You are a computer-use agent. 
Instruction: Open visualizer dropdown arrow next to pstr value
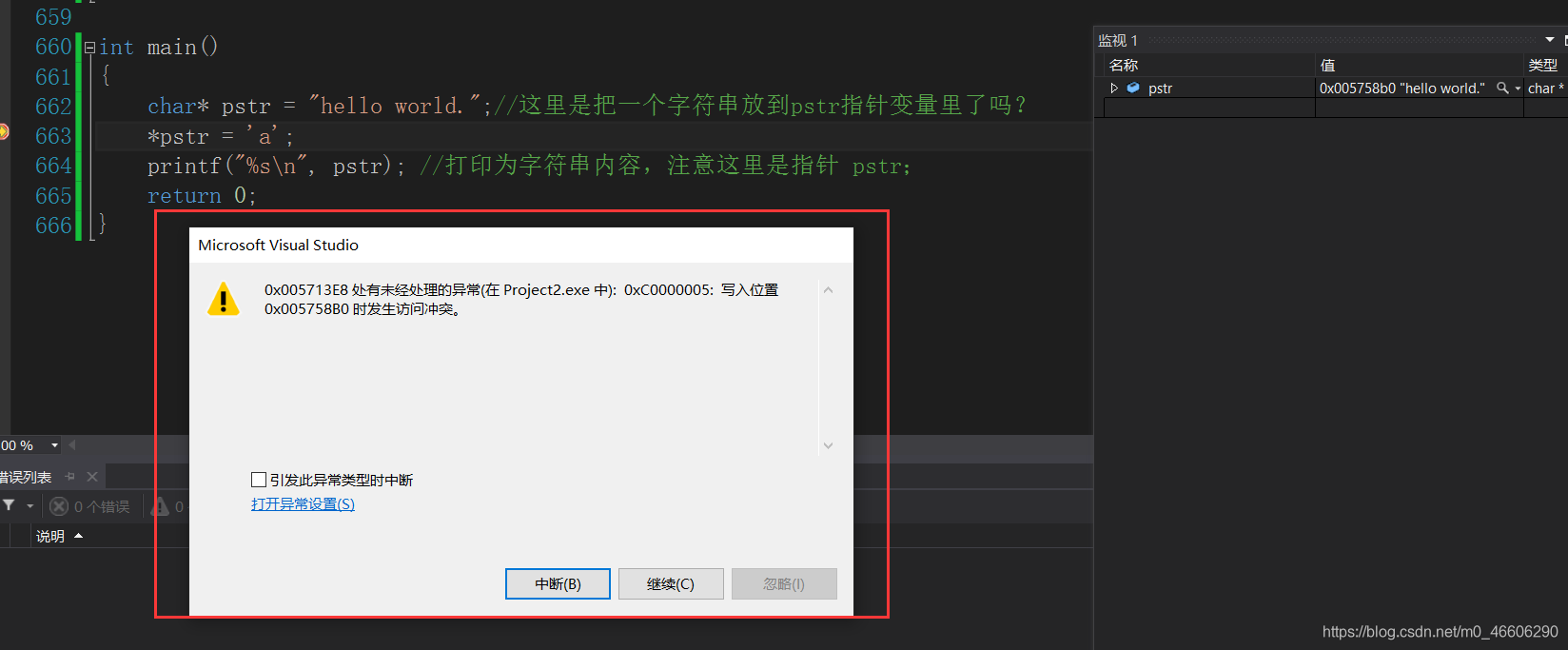(1518, 89)
